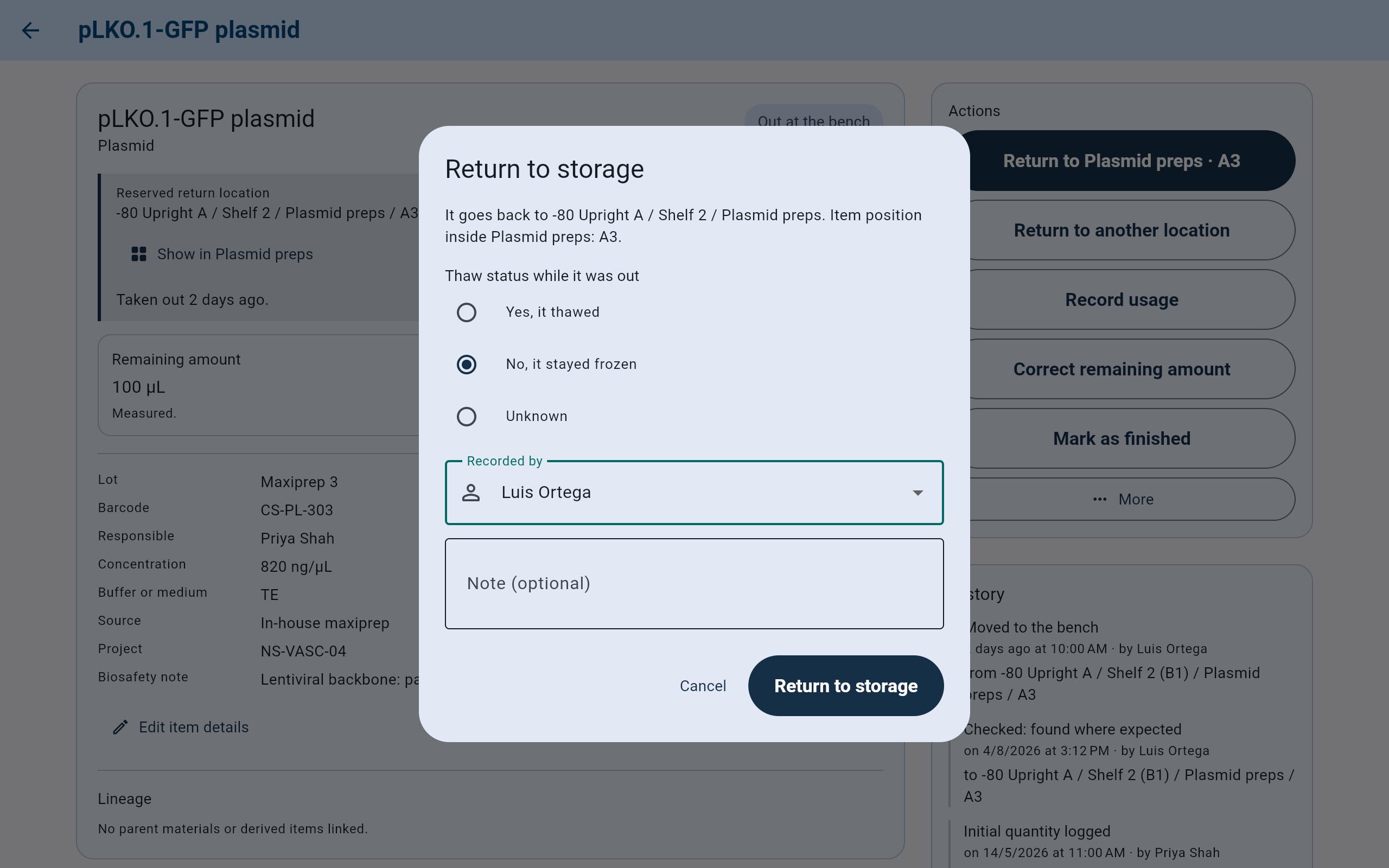The height and width of the screenshot is (868, 1389).
Task: Open the Recorded by dropdown arrow
Action: [x=918, y=493]
